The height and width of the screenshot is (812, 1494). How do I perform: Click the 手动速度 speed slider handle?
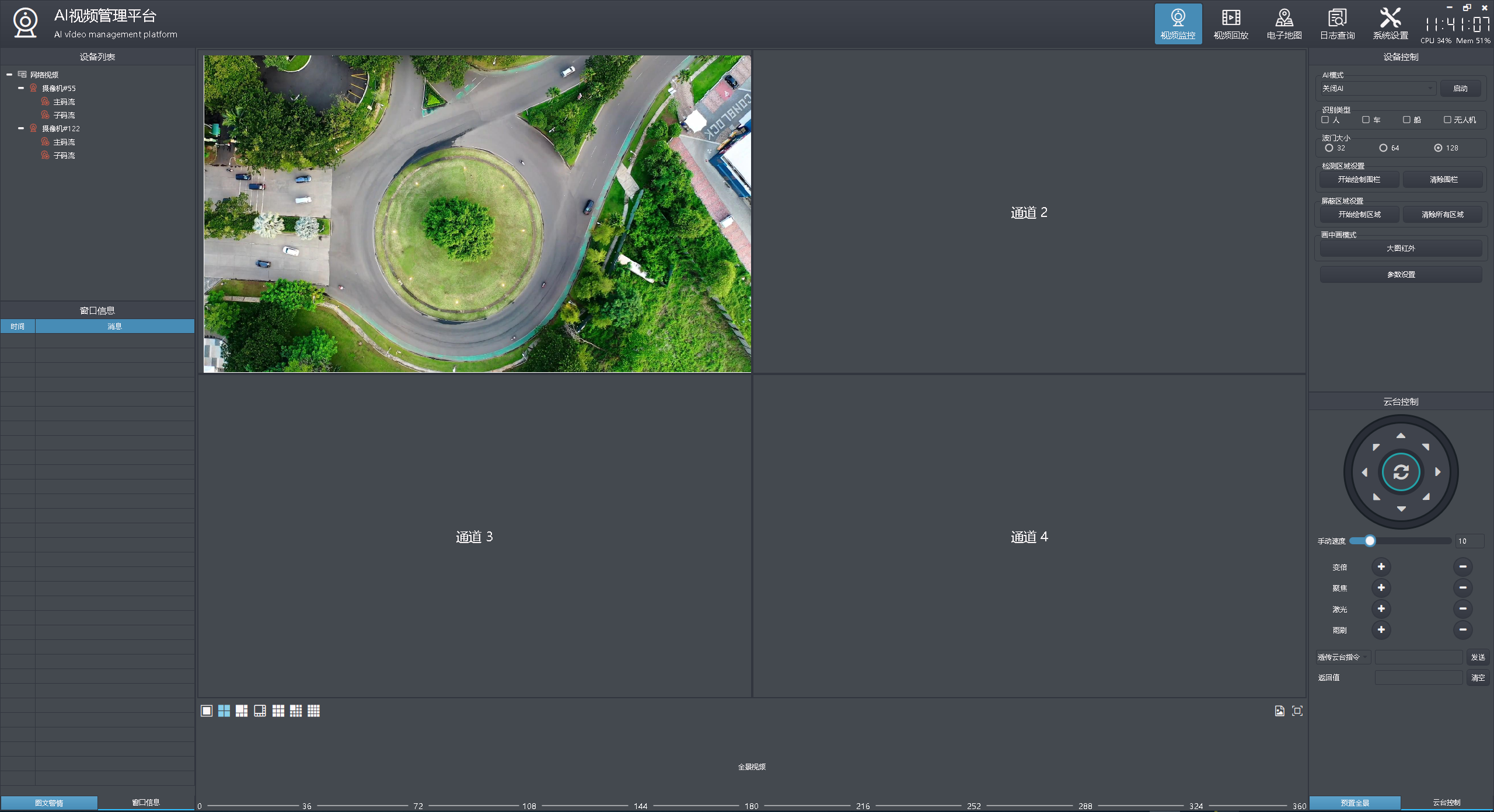tap(1370, 541)
